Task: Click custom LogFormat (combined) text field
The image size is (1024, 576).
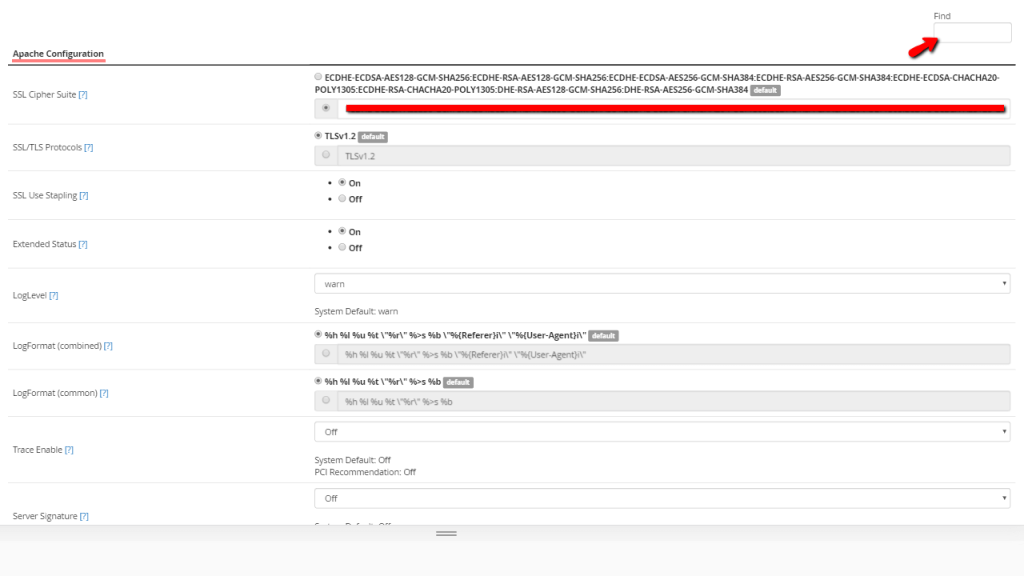Action: tap(674, 355)
